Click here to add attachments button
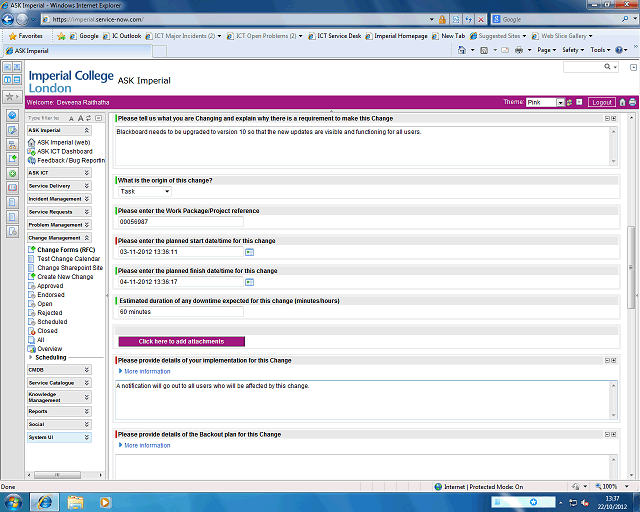 pos(181,341)
